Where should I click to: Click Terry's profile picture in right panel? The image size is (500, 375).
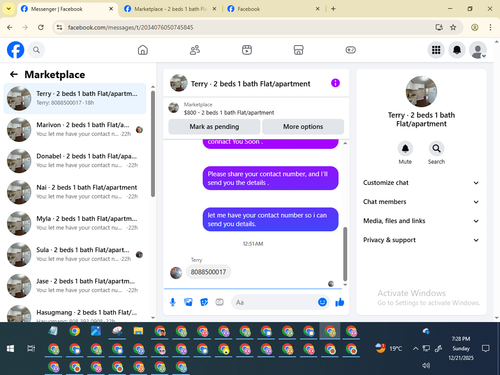point(421,91)
